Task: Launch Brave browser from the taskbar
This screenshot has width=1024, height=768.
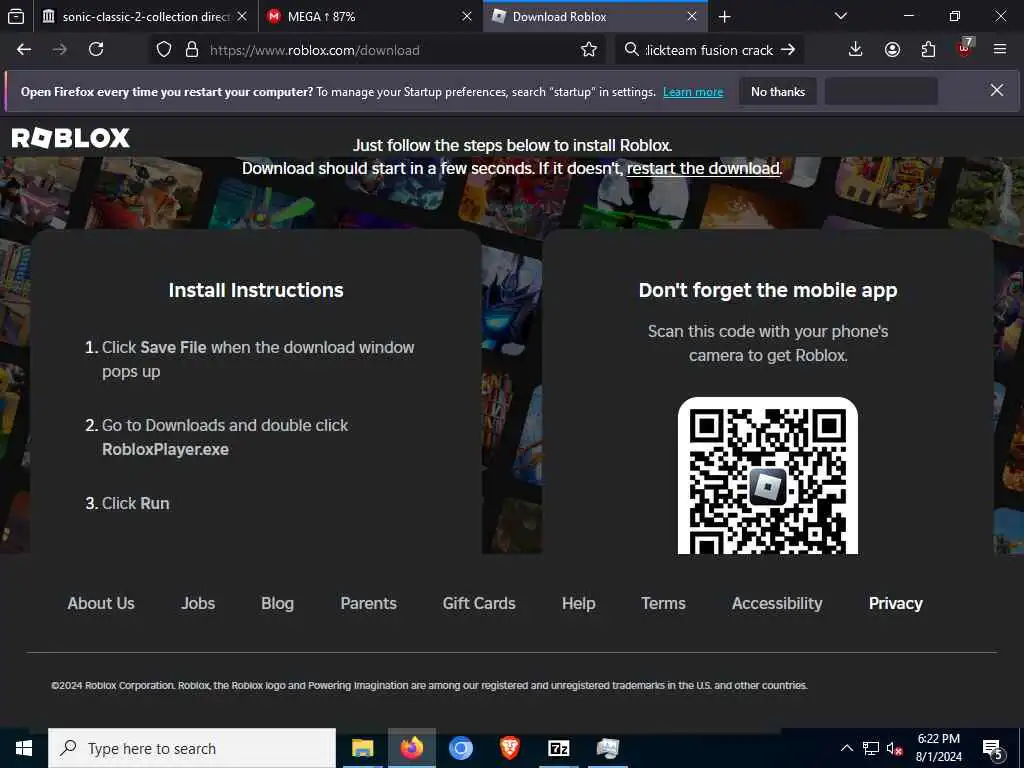Action: (x=509, y=748)
